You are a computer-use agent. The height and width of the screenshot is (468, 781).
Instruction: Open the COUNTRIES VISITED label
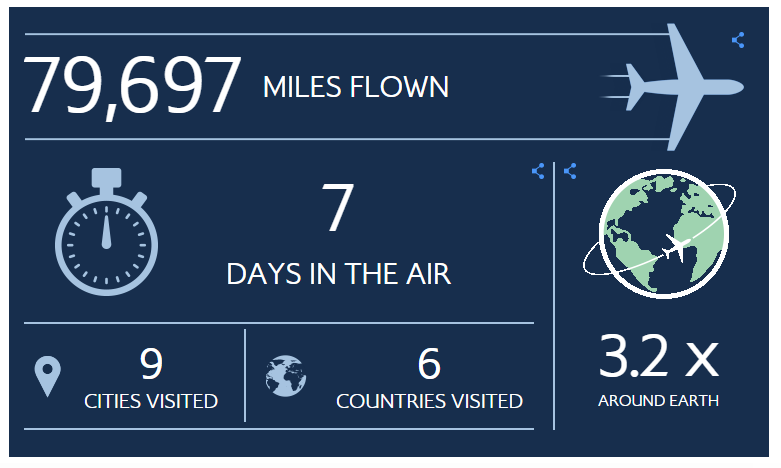(429, 401)
